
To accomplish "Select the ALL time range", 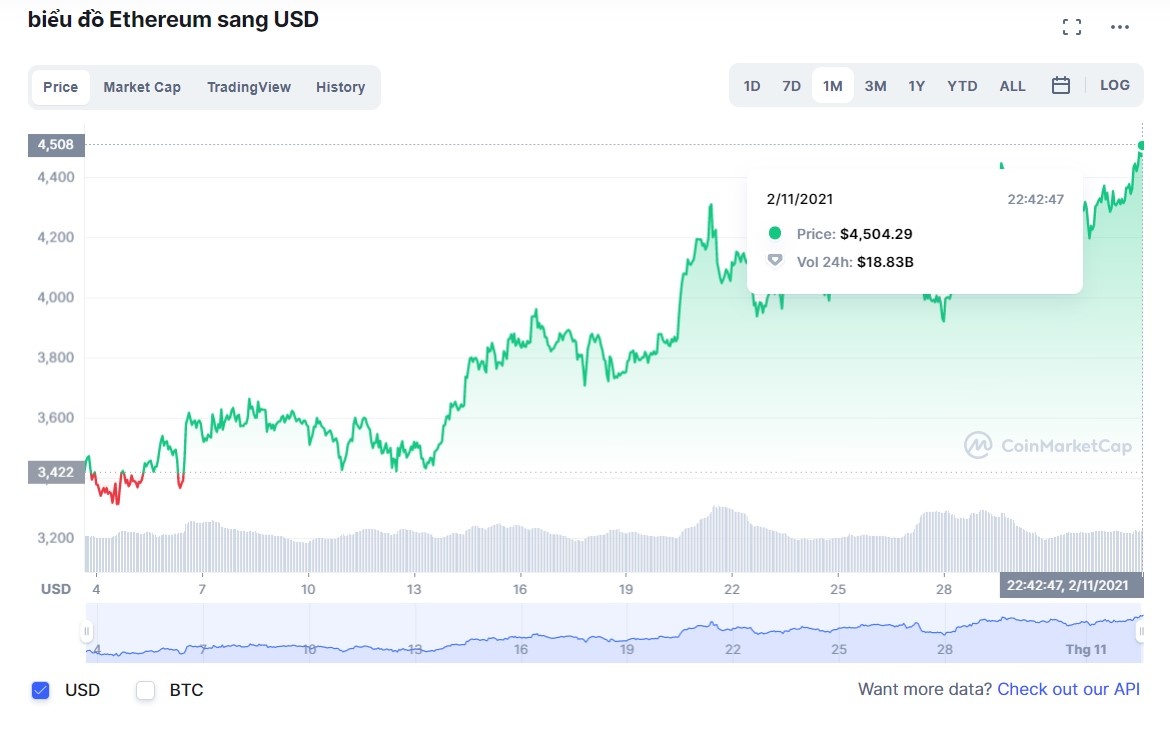I will point(1012,86).
